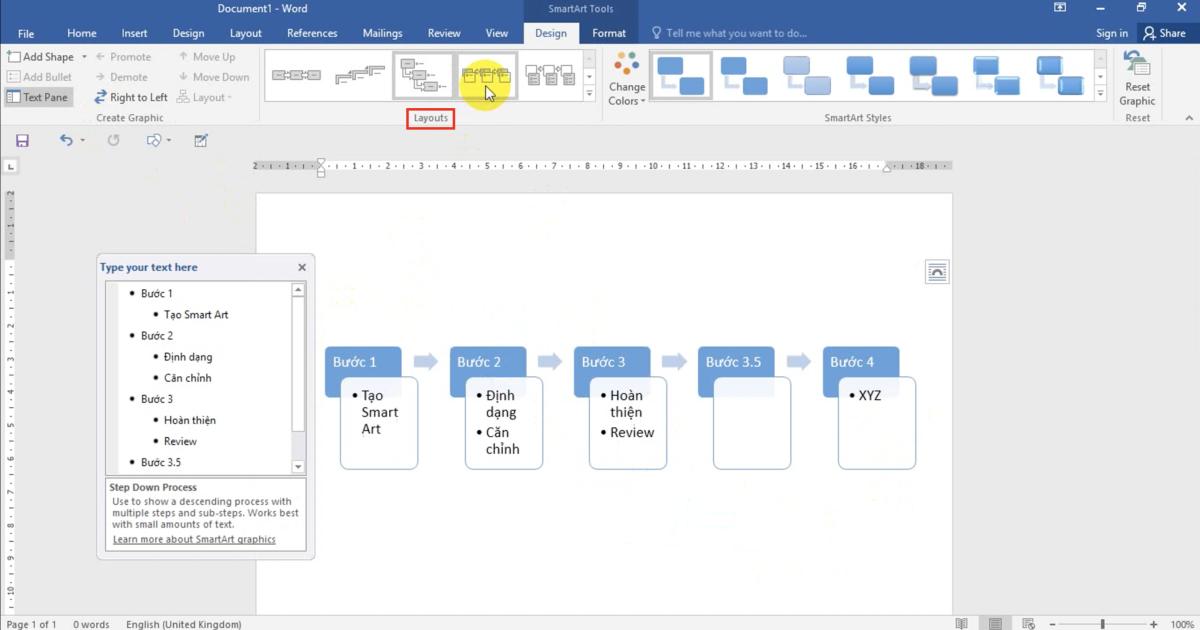Click the Redo icon
1200x630 pixels.
point(113,141)
